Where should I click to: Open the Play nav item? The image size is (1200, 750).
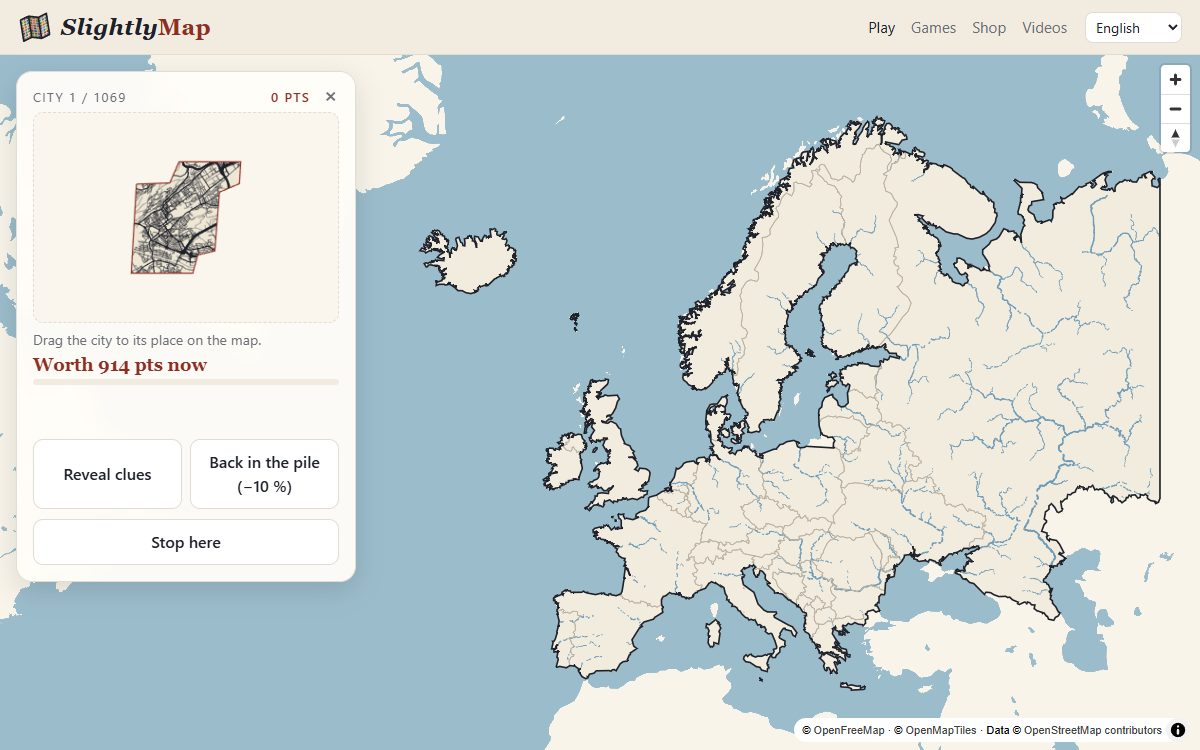[882, 28]
